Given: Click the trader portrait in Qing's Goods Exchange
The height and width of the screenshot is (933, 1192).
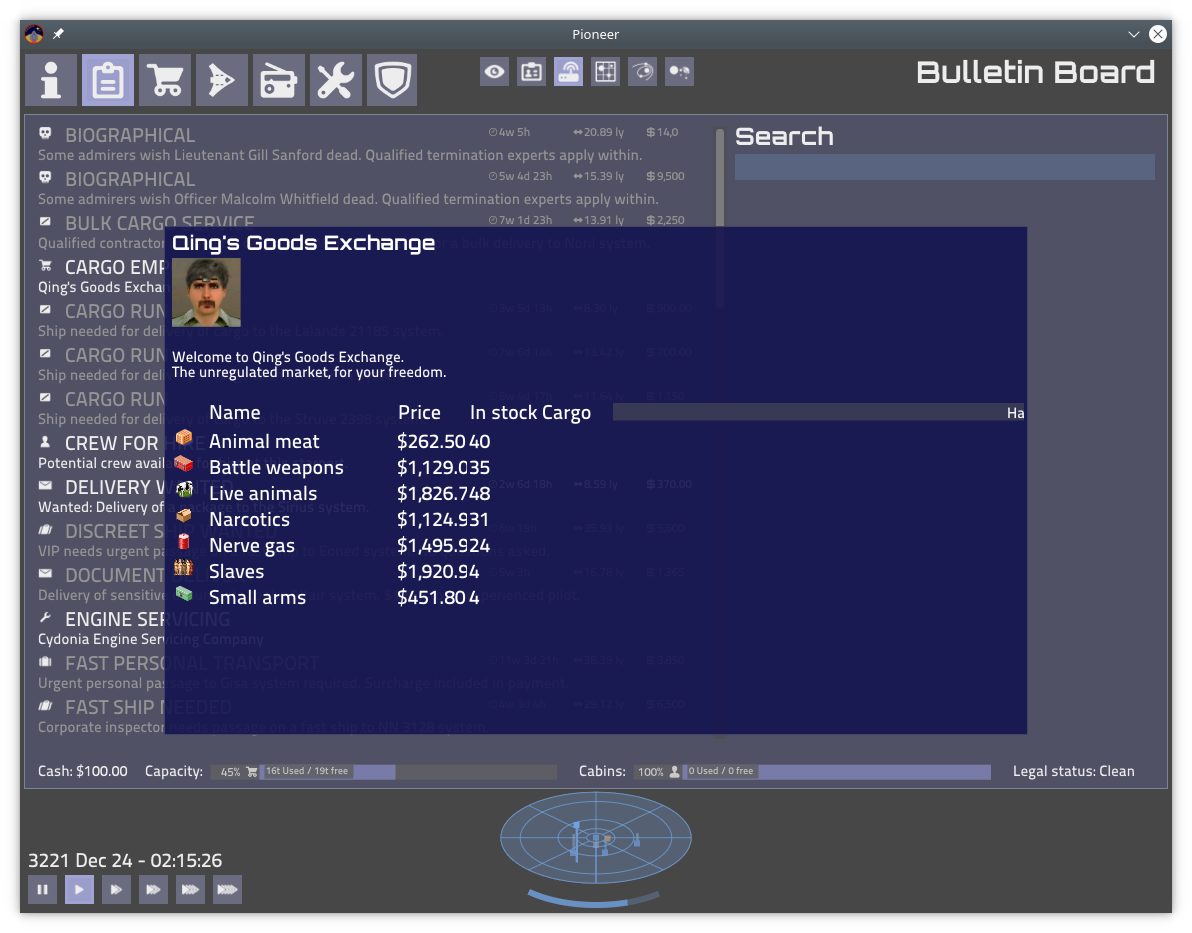Looking at the screenshot, I should pos(206,292).
